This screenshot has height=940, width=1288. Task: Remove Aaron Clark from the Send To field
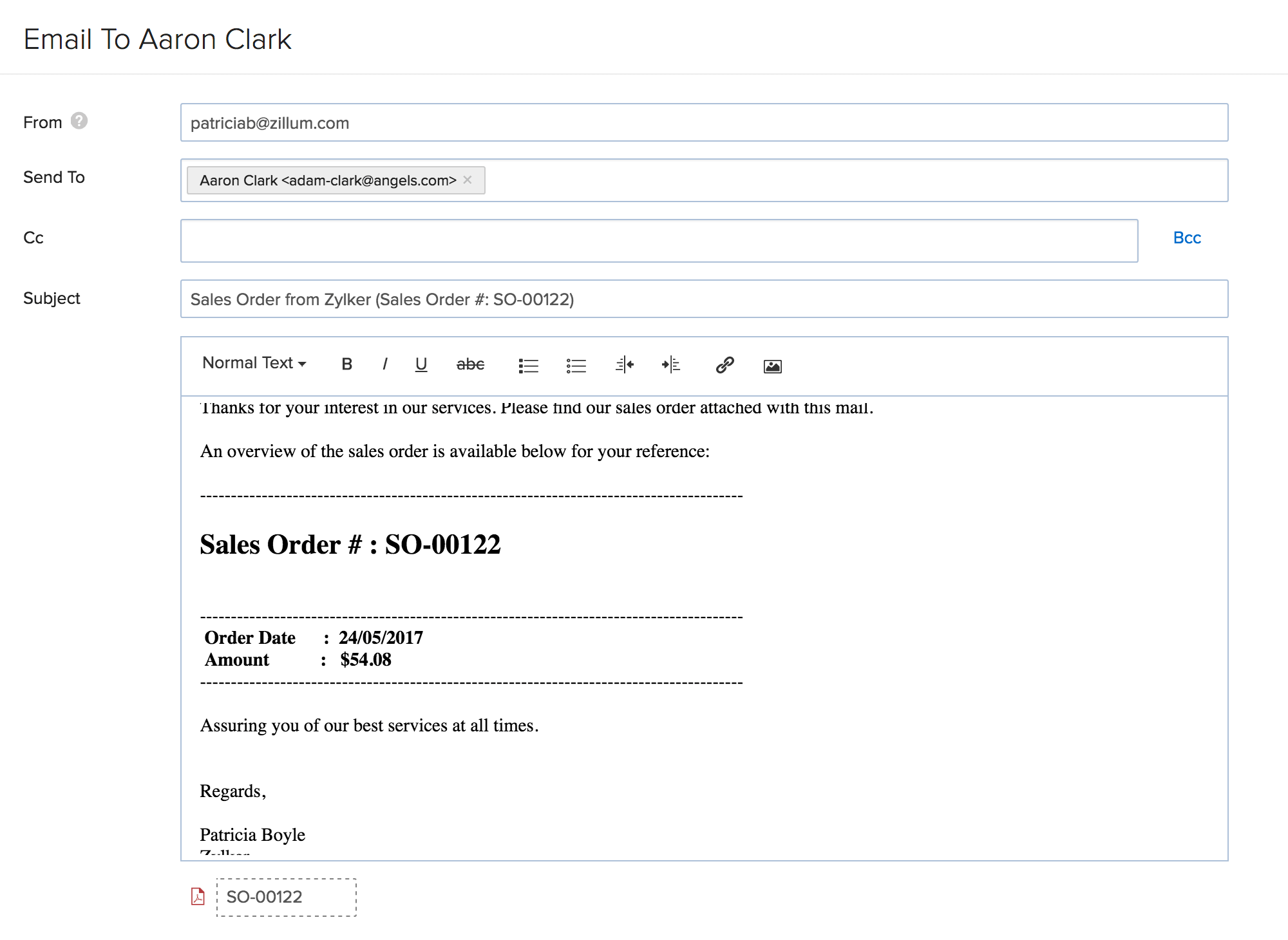coord(468,180)
